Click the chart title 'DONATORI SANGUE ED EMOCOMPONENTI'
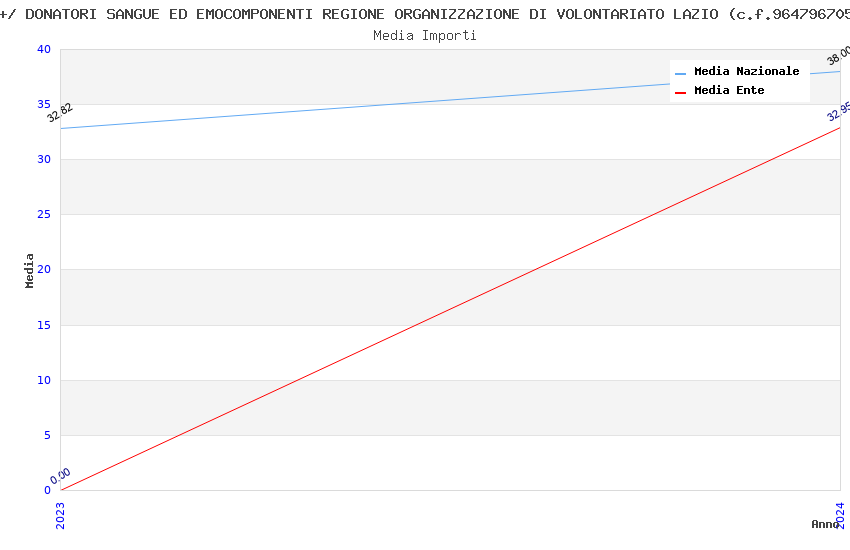850x550 pixels. coord(169,14)
